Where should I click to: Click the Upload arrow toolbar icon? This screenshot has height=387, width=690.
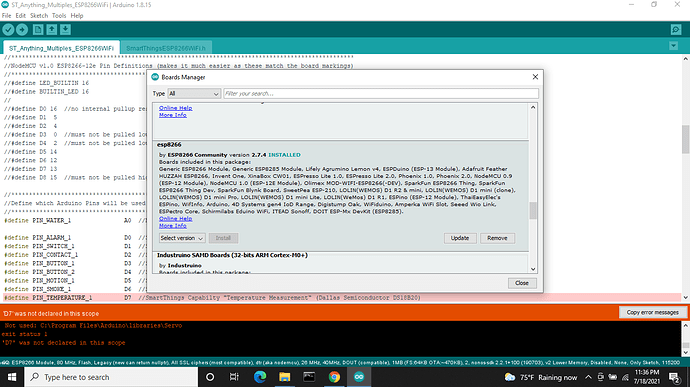coord(22,29)
